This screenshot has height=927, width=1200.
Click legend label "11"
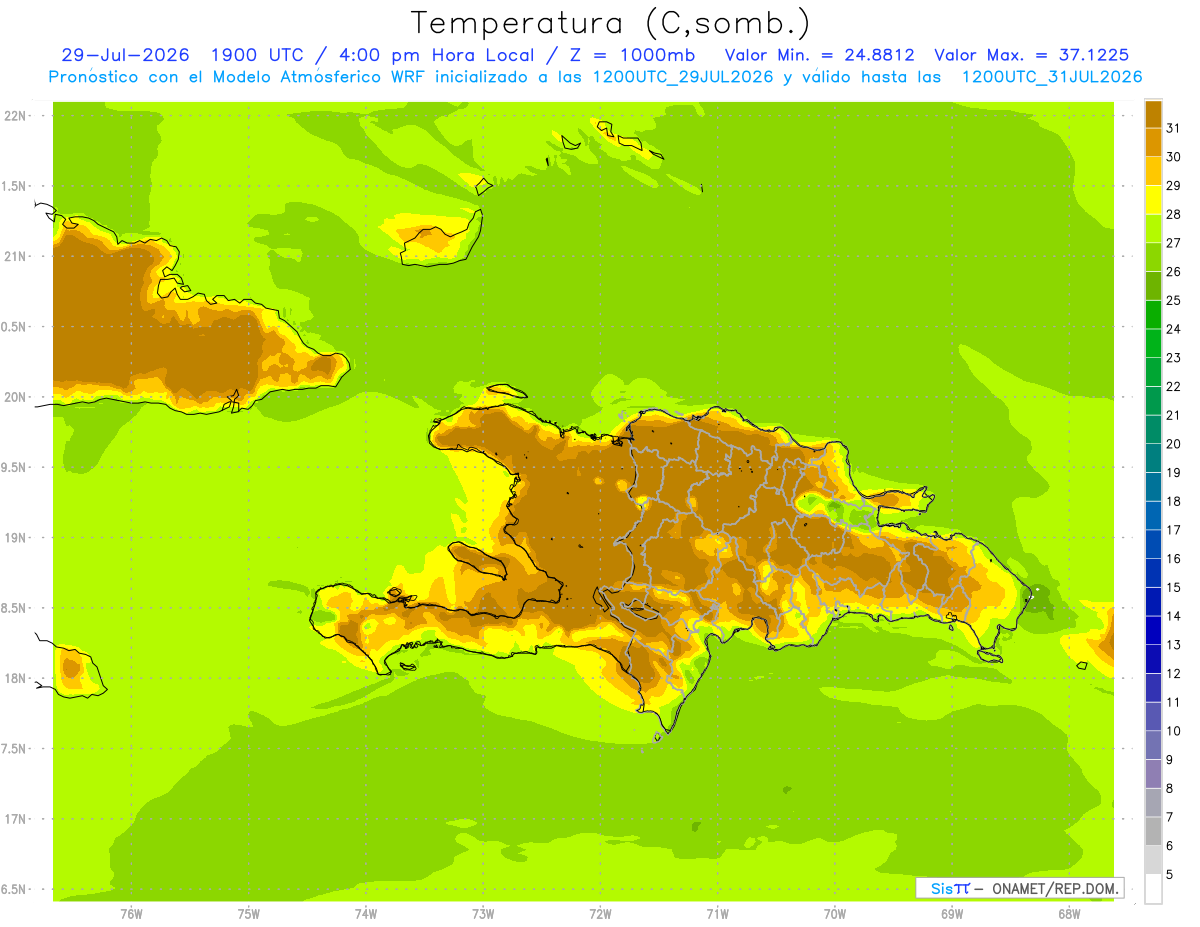tap(1174, 702)
